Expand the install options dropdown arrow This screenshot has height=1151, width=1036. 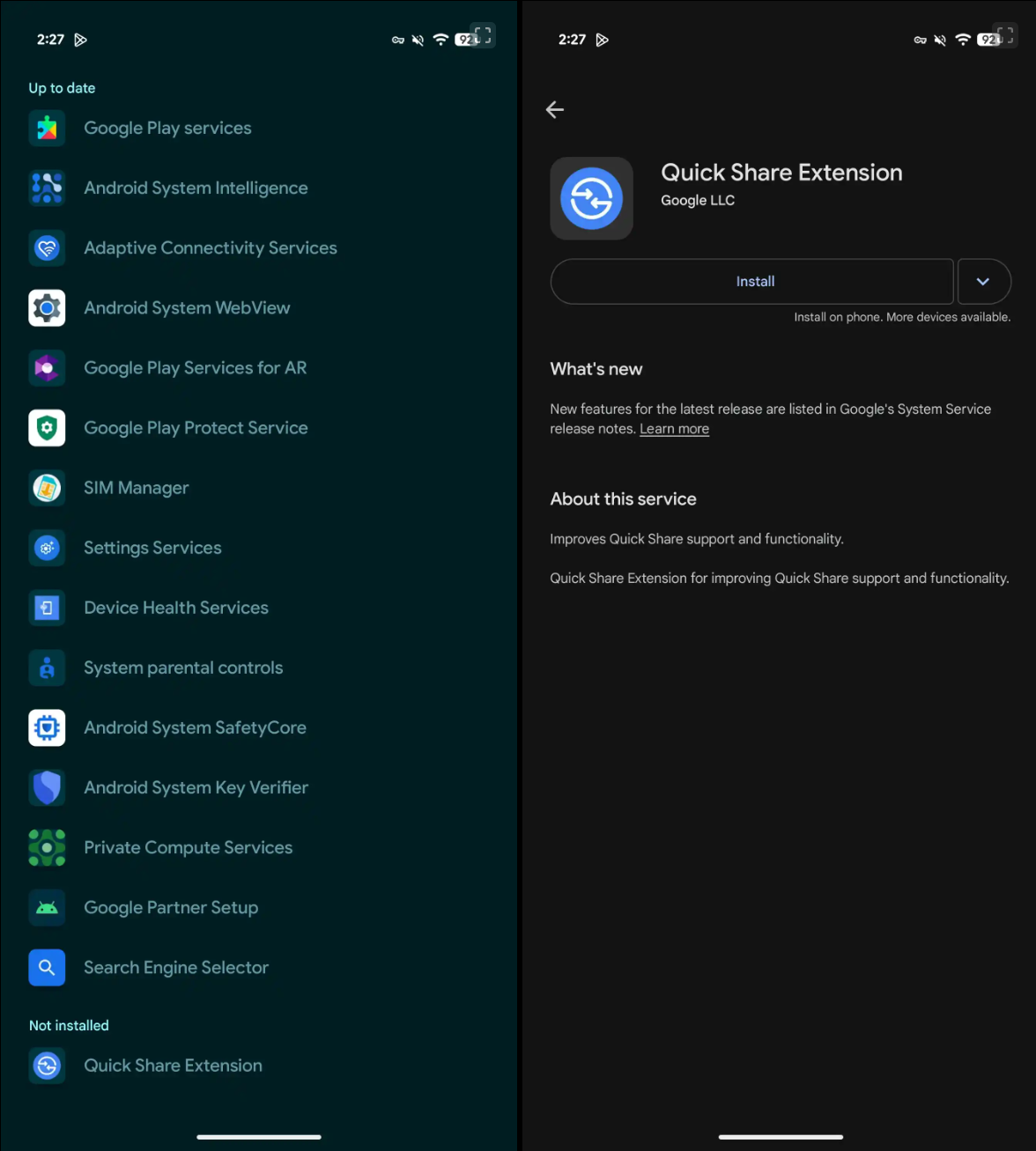(983, 282)
